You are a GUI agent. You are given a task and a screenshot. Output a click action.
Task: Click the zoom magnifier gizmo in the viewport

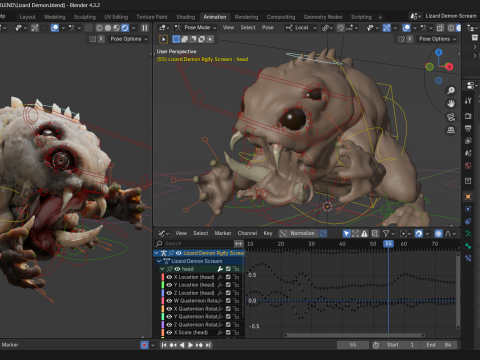451,90
